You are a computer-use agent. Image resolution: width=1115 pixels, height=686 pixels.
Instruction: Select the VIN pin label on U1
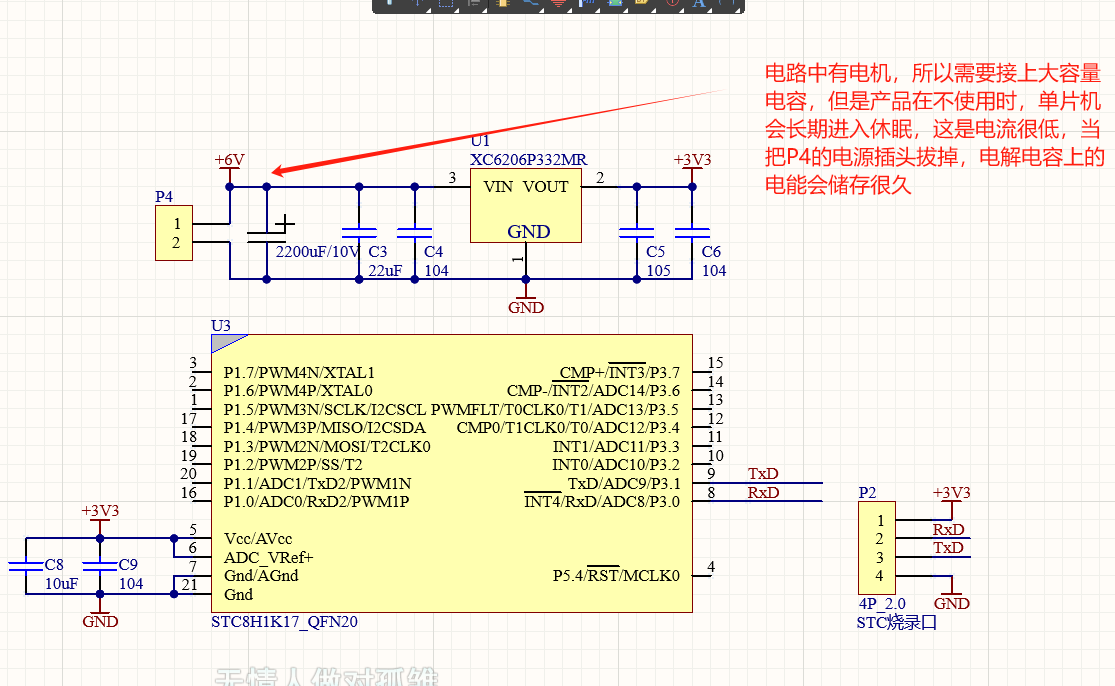point(498,187)
